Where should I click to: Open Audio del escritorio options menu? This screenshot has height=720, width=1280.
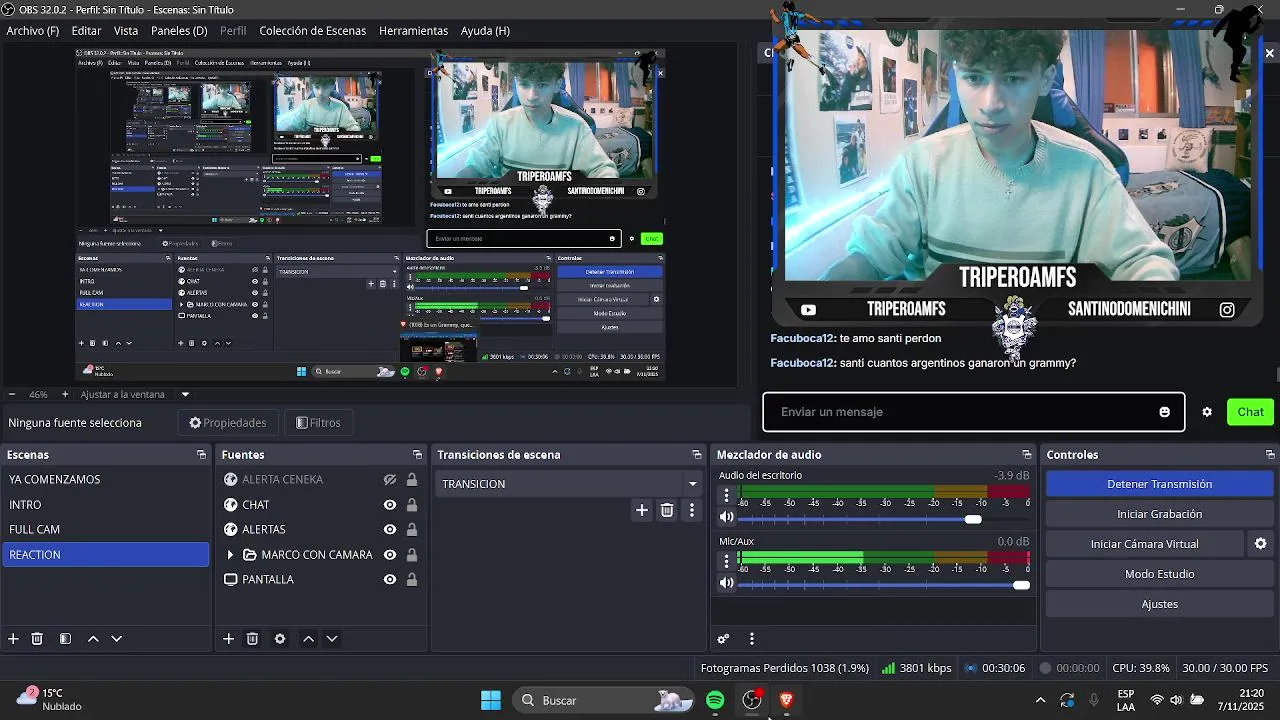(x=726, y=495)
